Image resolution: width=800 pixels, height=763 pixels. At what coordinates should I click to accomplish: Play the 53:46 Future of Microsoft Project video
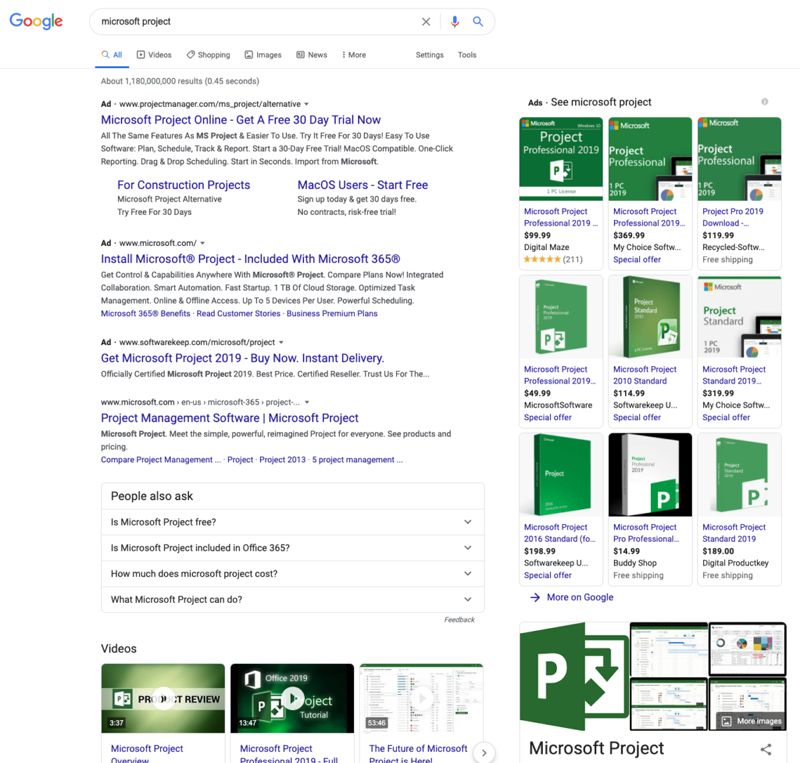(x=421, y=698)
